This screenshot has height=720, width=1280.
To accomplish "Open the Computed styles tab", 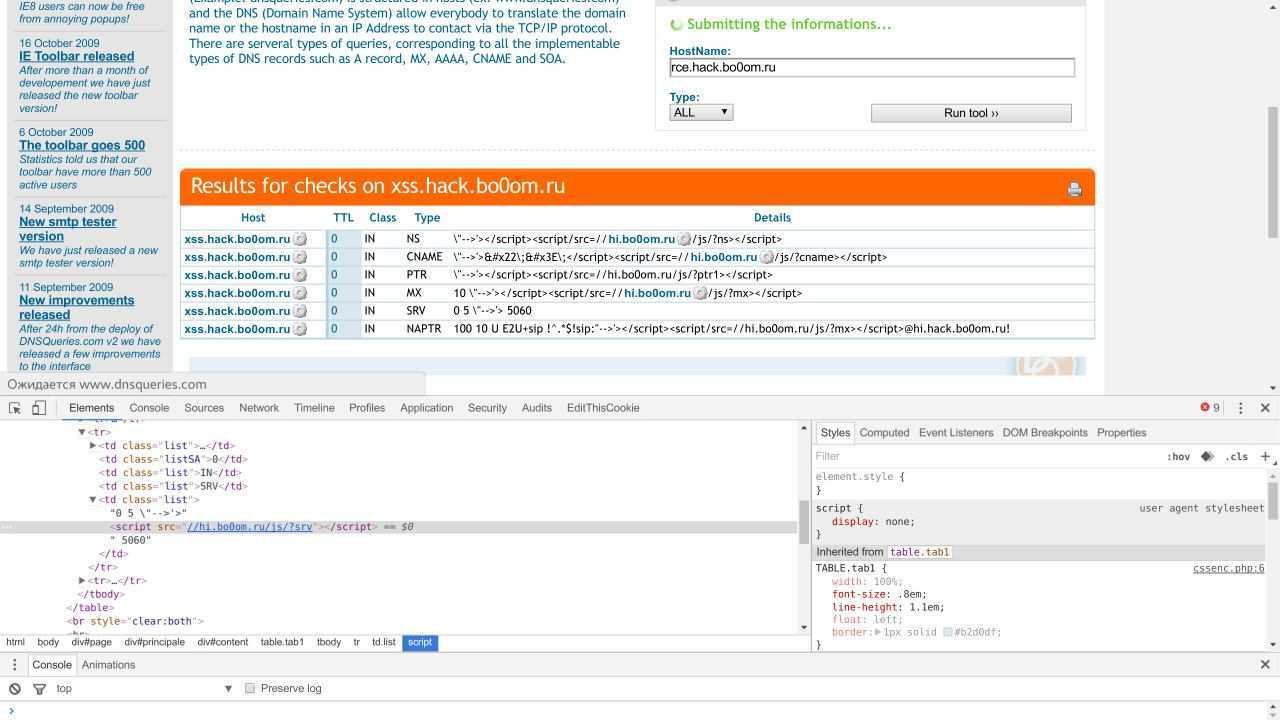I will (884, 433).
